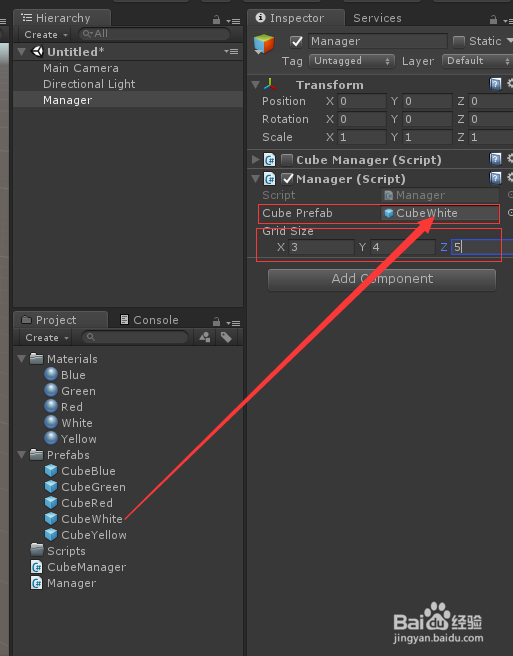This screenshot has width=513, height=656.
Task: Search by label in Project panel
Action: click(226, 337)
